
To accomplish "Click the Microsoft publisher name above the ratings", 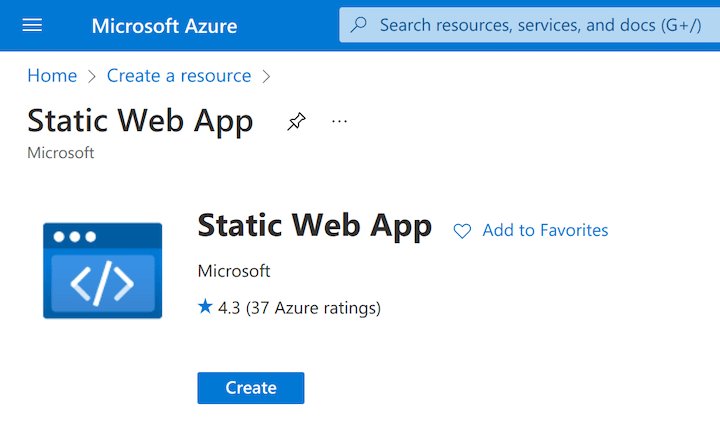I will tap(234, 271).
